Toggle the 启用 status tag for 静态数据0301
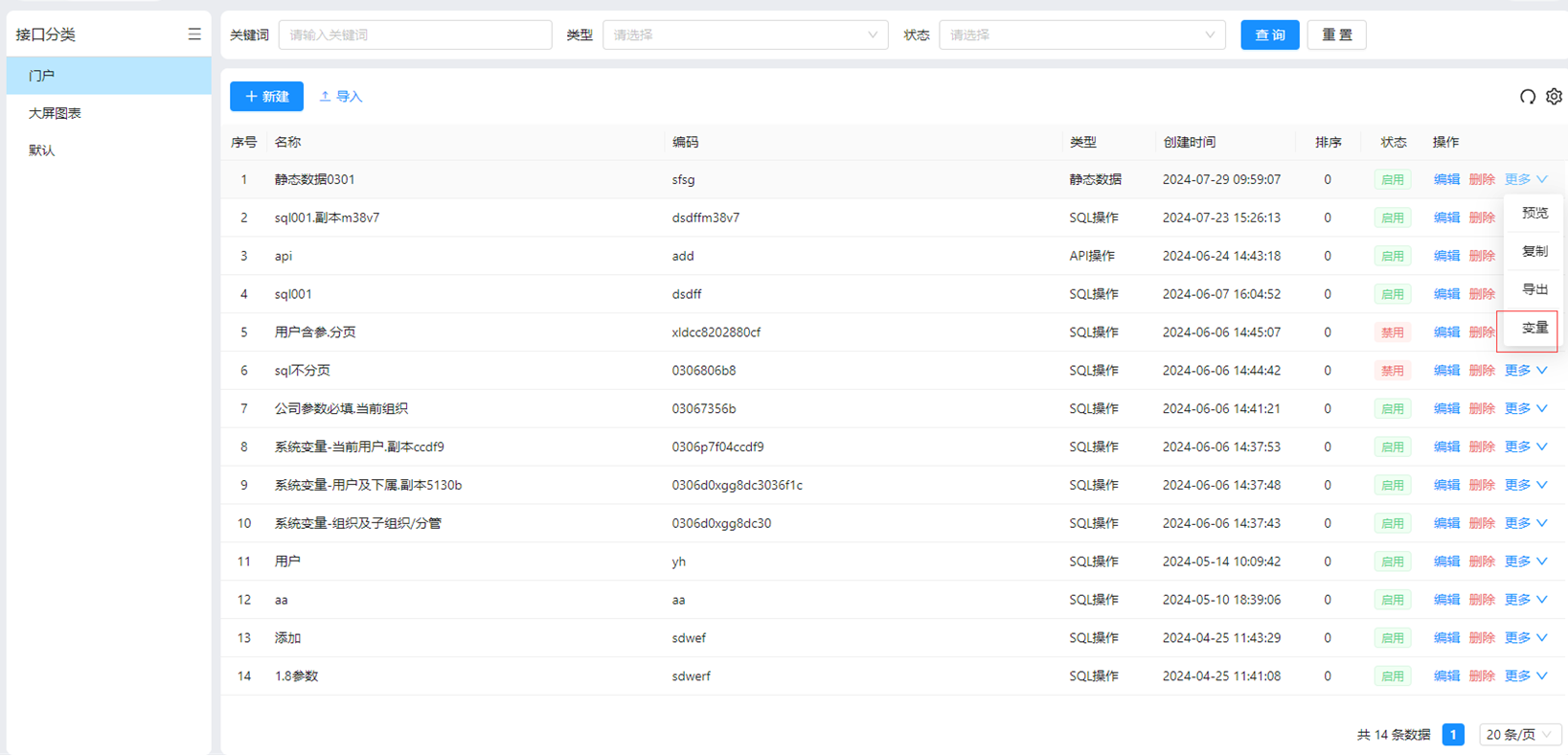The height and width of the screenshot is (756, 1568). [x=1392, y=180]
